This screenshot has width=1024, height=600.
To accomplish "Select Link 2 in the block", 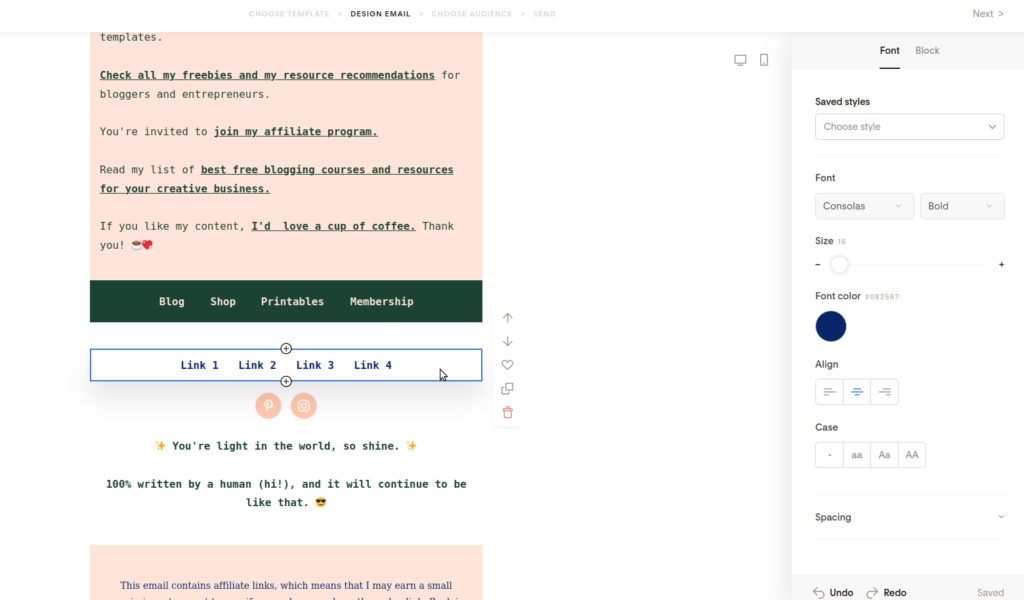I will click(257, 366).
